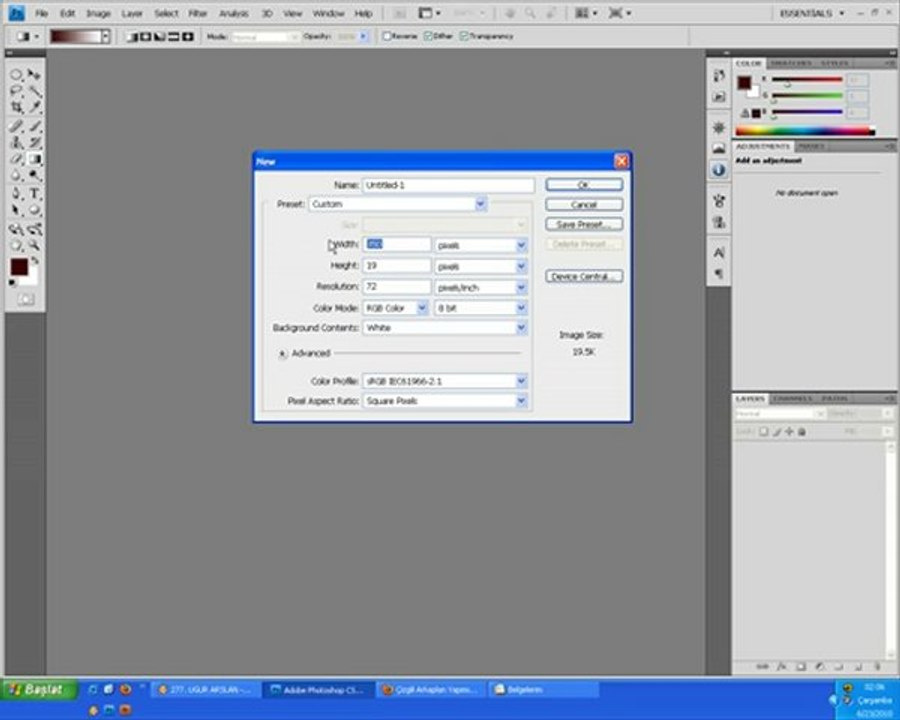Swap foreground and background colors
900x720 pixels.
coord(35,261)
